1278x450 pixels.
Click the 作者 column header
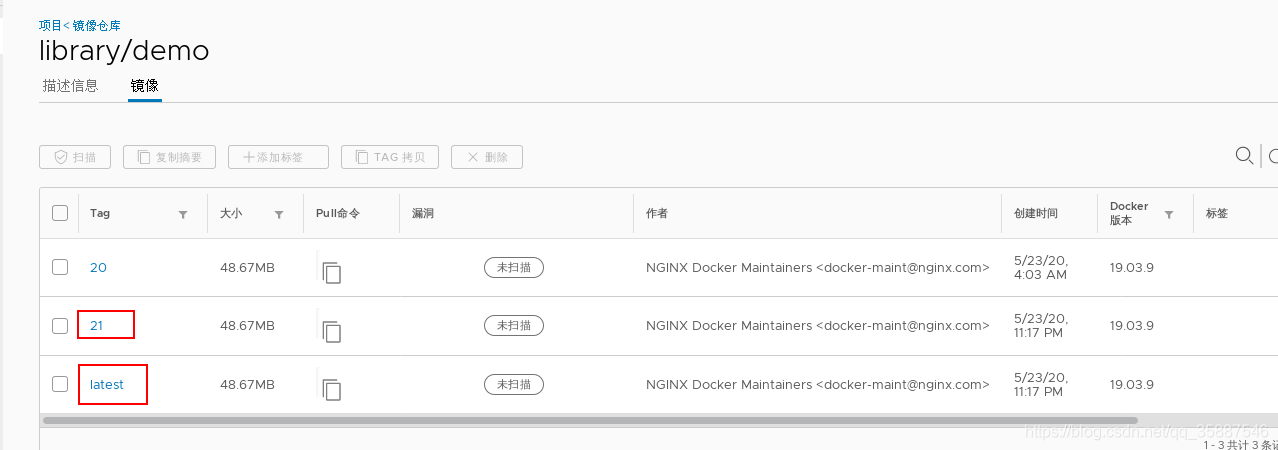tap(657, 214)
